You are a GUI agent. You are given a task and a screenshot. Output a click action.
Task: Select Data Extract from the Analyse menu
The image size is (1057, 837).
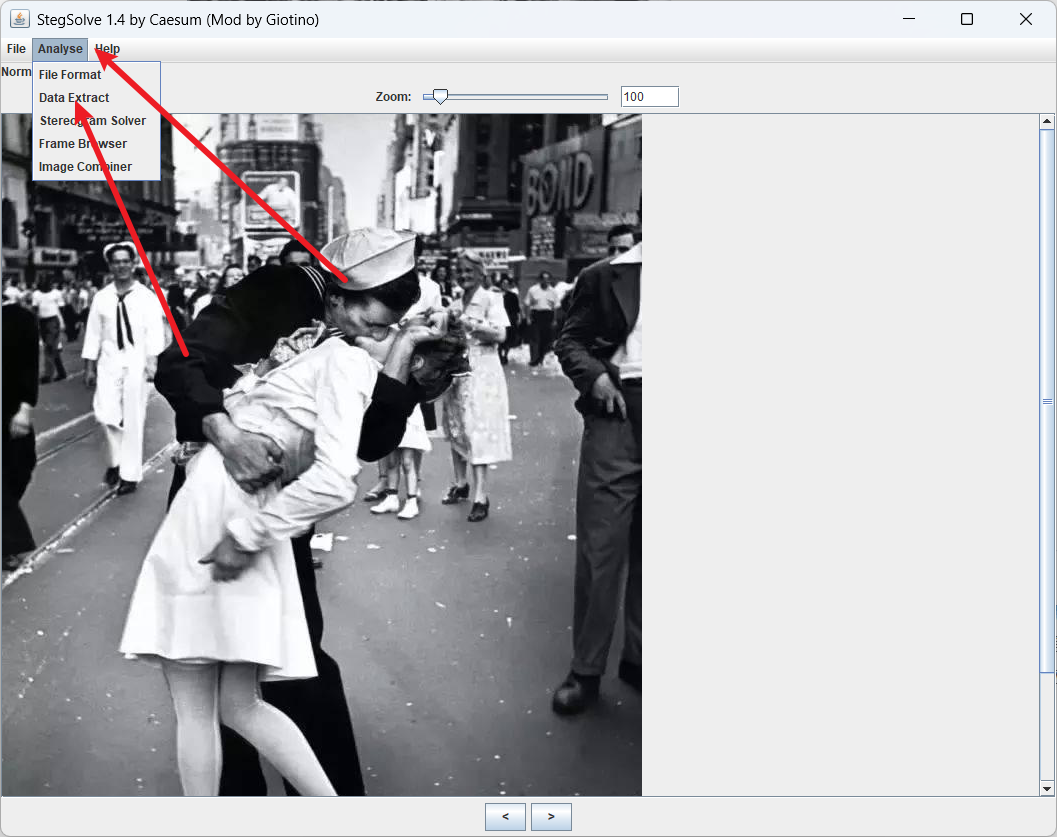click(74, 97)
